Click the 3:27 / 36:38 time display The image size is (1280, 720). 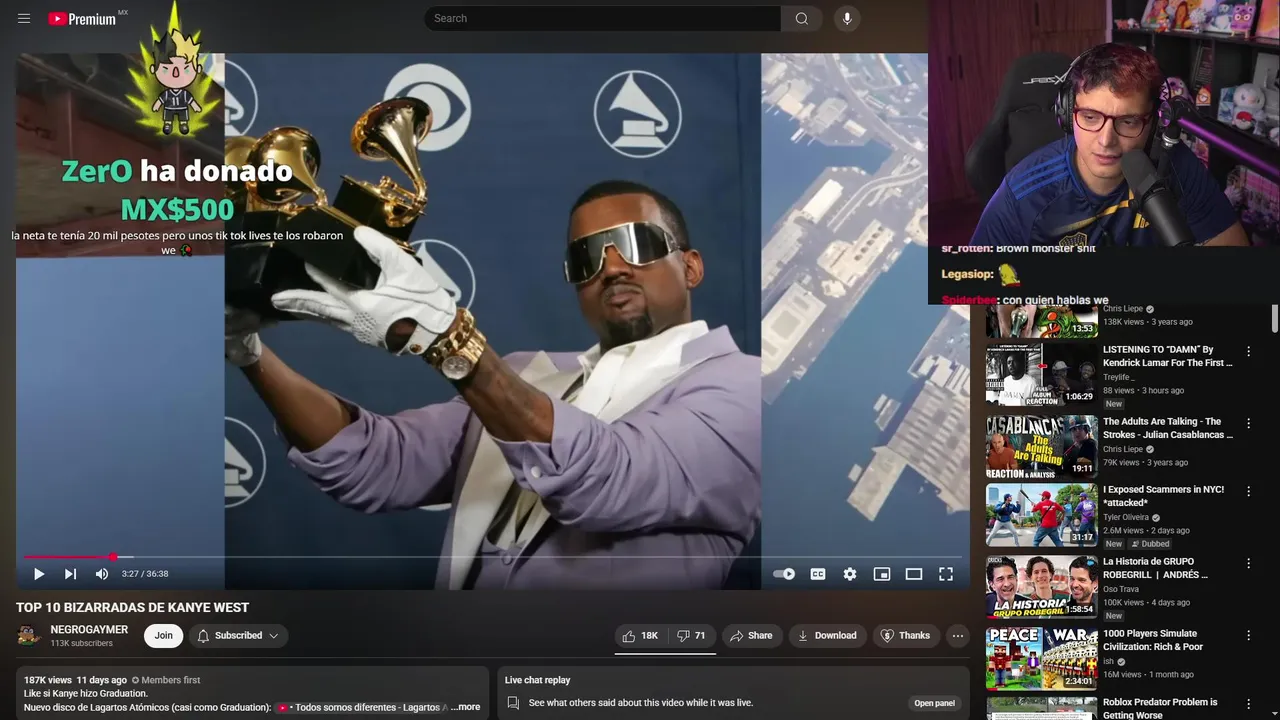[x=145, y=574]
